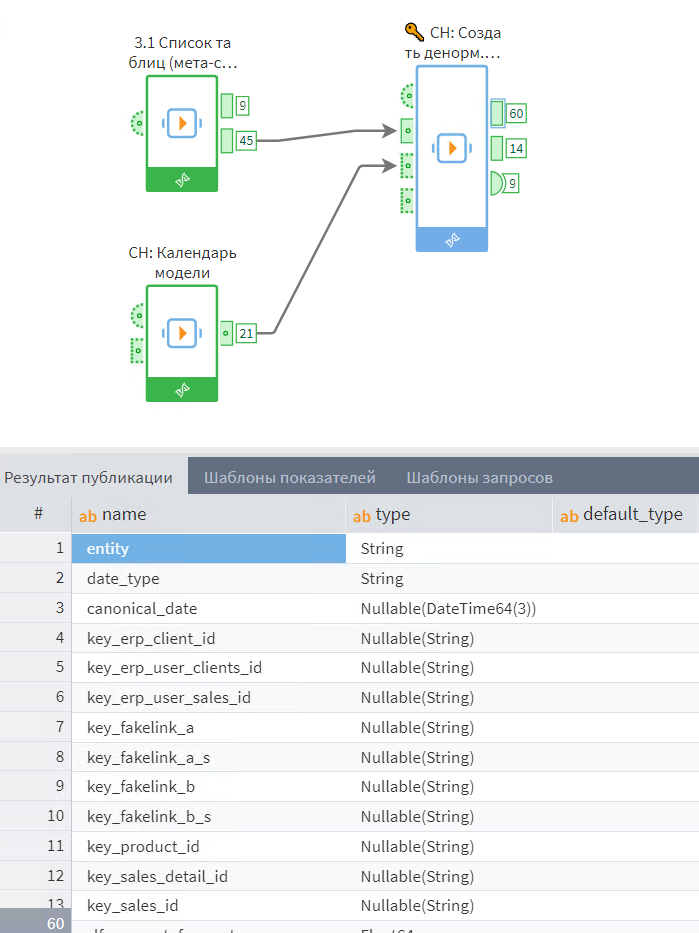This screenshot has height=933, width=699.
Task: Click the play icon of the 3.1 Список таблиц node
Action: pos(181,122)
